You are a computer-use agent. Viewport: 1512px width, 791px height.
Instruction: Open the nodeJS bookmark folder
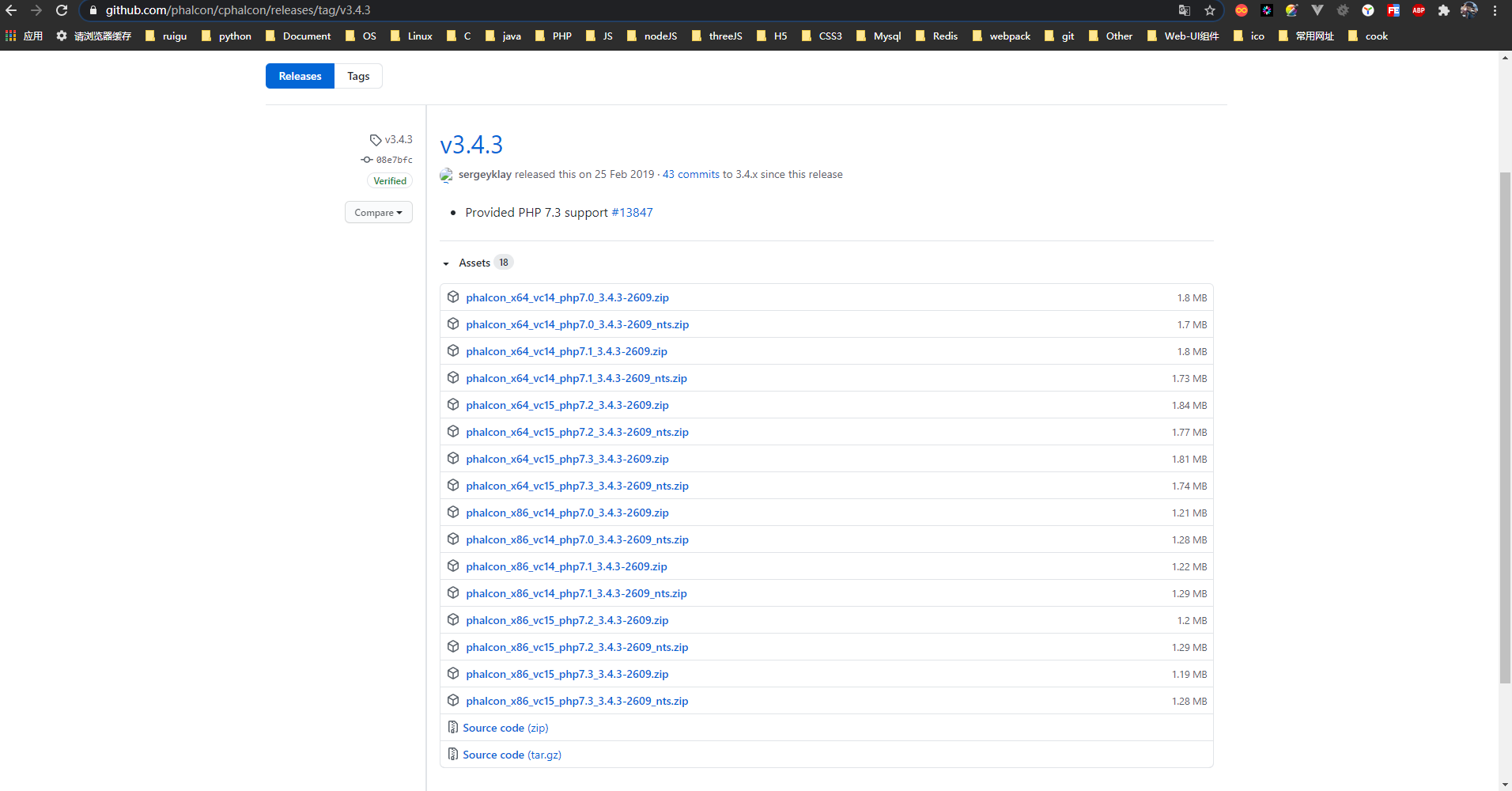coord(652,36)
